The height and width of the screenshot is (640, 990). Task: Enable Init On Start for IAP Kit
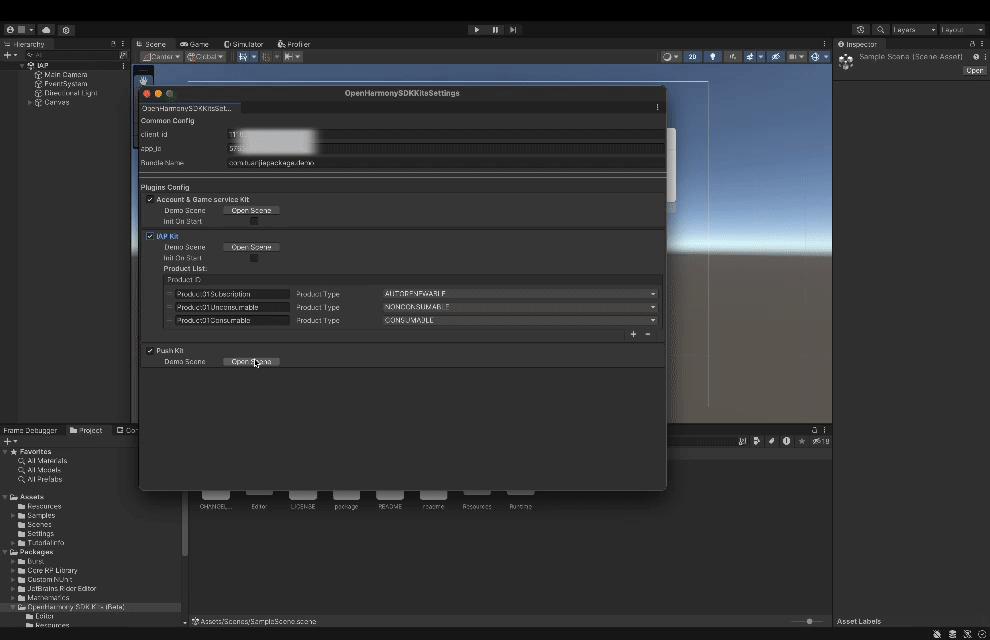(253, 257)
